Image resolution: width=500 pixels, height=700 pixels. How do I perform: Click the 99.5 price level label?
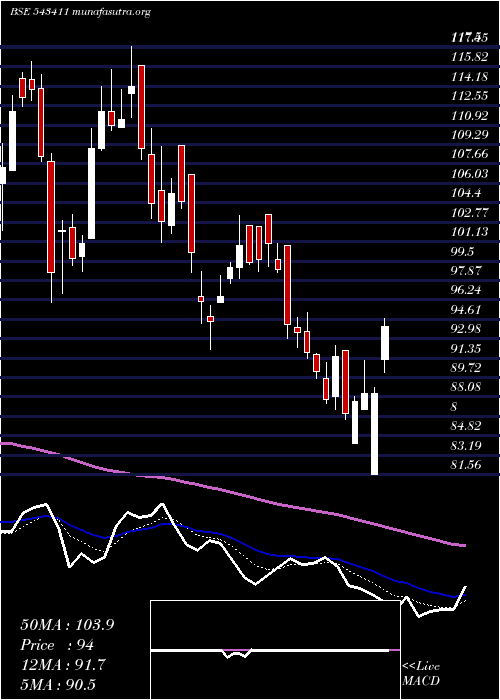point(462,251)
